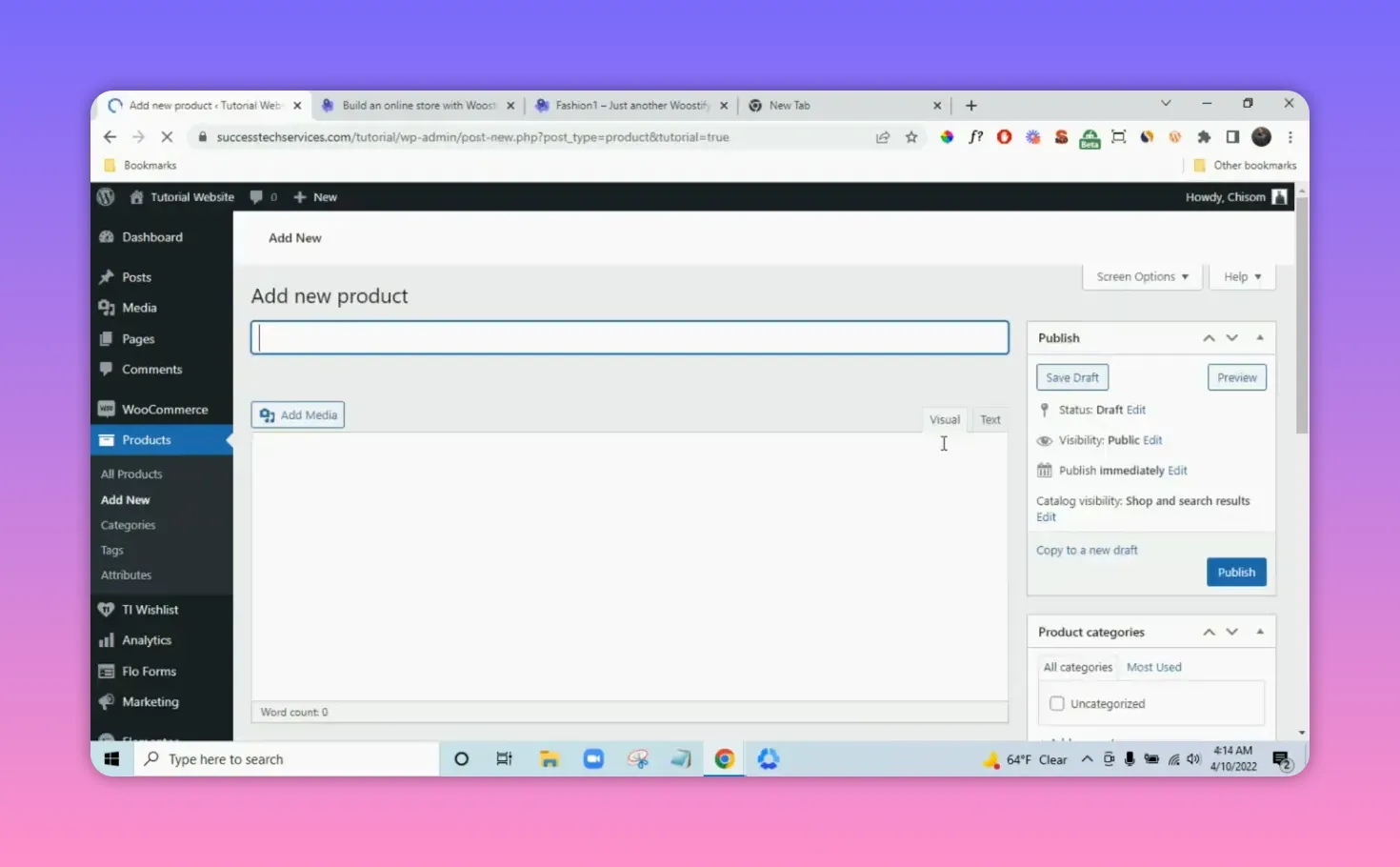Screen dimensions: 1400x867
Task: Open the Marketing sidebar item
Action: (149, 701)
